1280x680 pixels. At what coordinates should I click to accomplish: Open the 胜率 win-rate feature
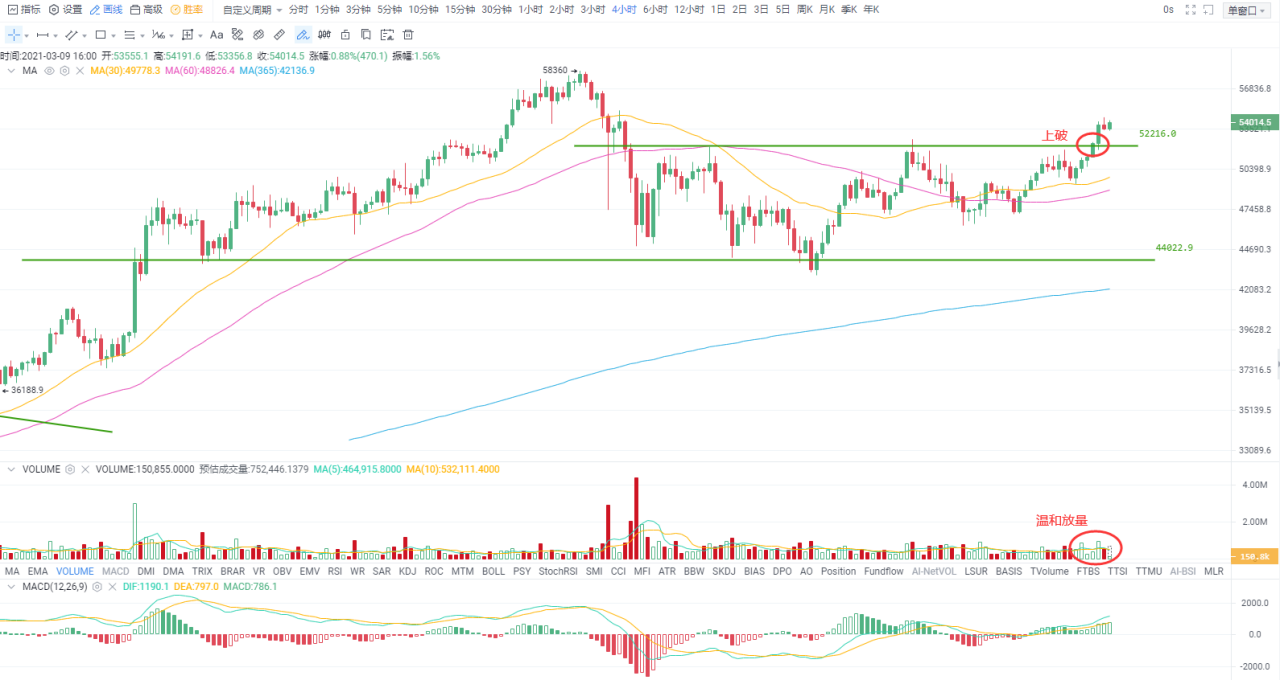[x=187, y=9]
